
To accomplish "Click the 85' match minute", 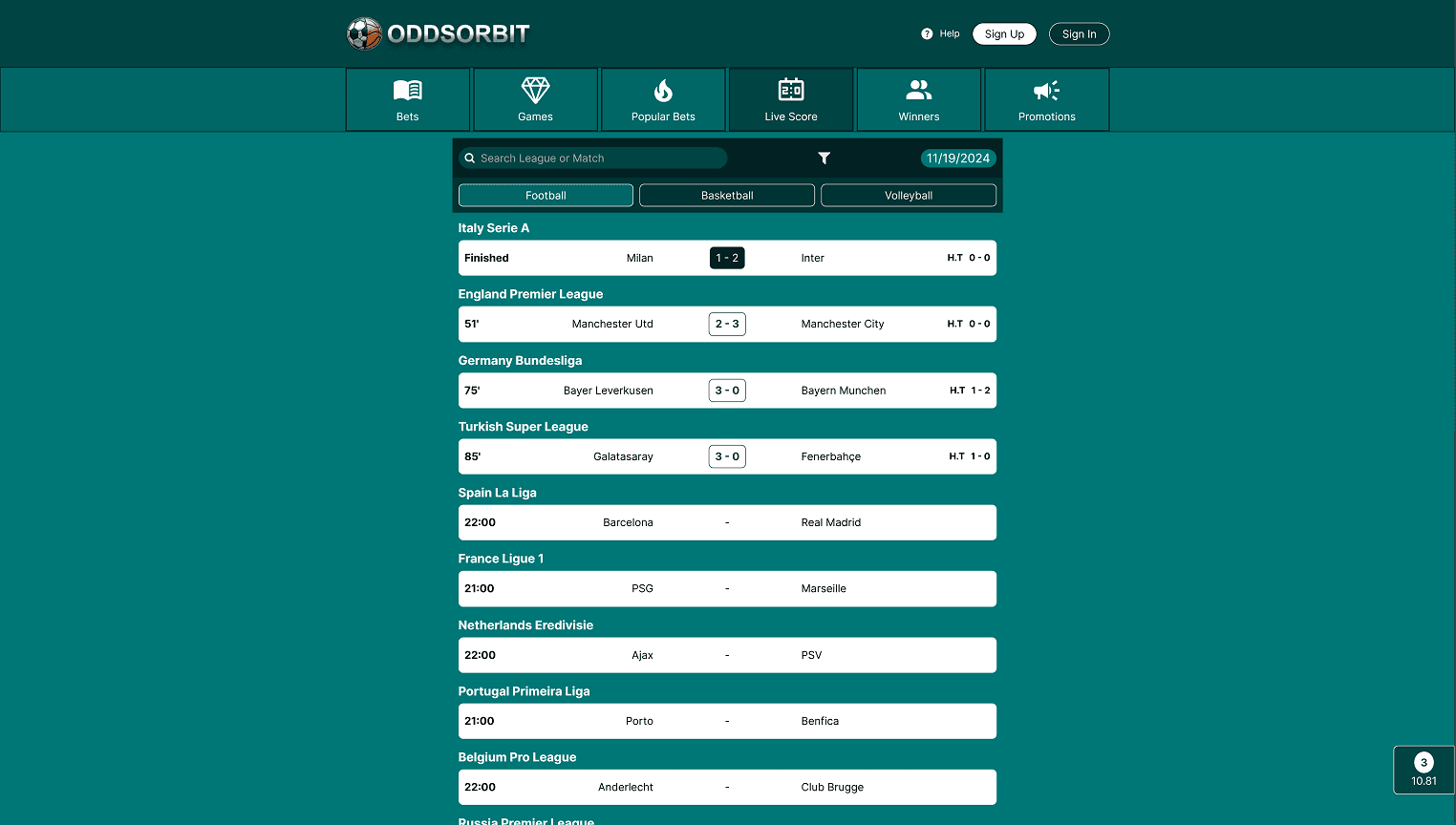I will pyautogui.click(x=472, y=456).
